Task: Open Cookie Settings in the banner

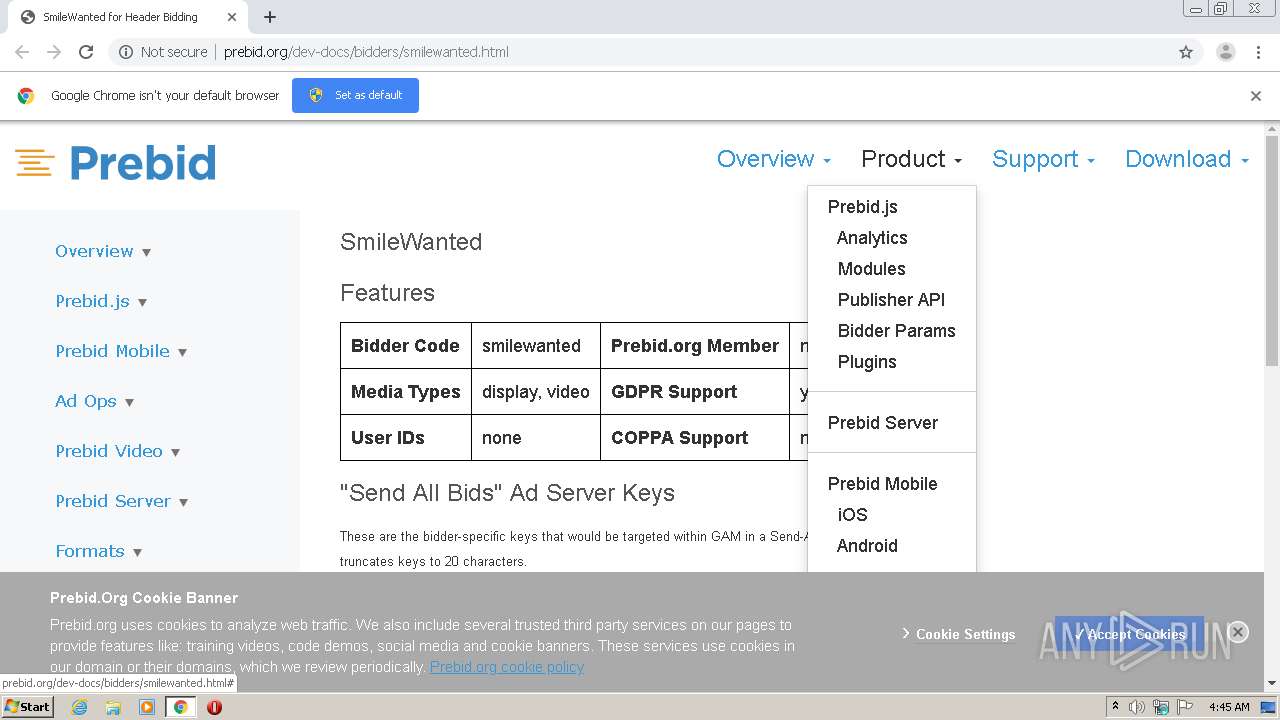Action: click(x=958, y=634)
